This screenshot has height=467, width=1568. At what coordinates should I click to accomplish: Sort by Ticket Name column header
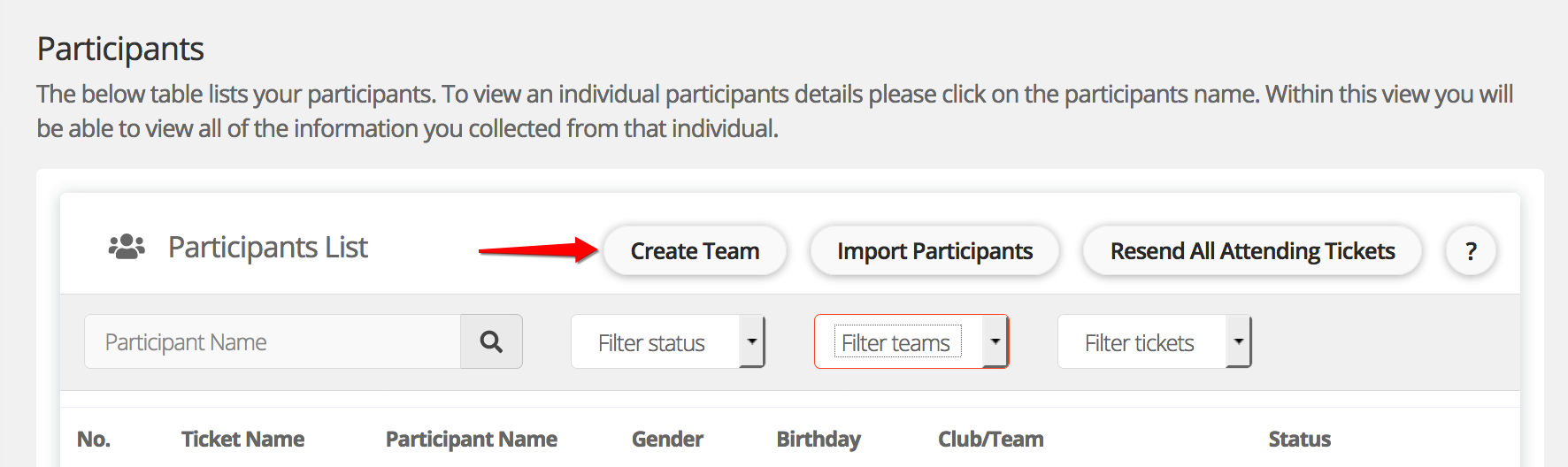tap(242, 439)
